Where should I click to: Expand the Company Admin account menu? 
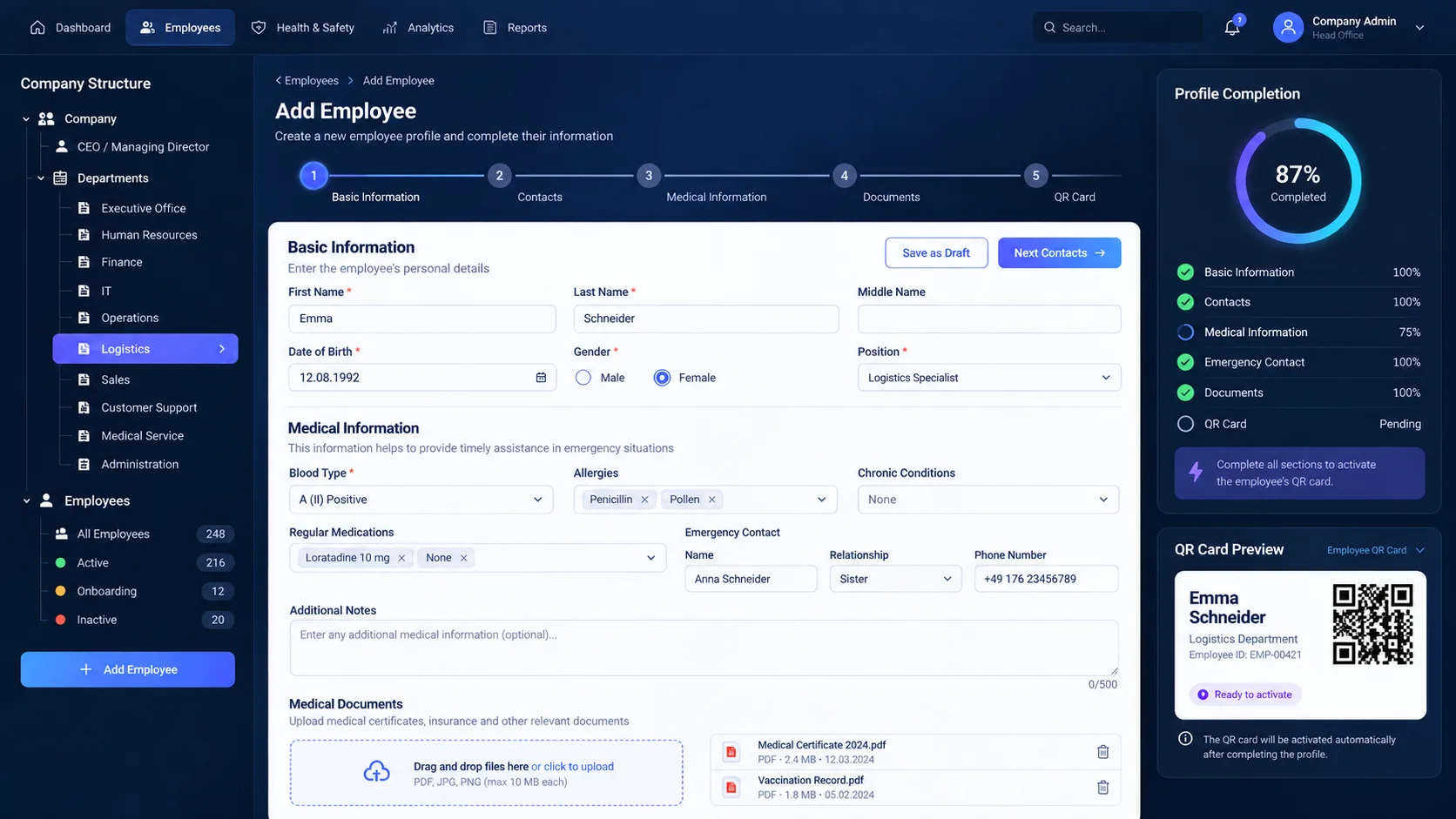1419,28
